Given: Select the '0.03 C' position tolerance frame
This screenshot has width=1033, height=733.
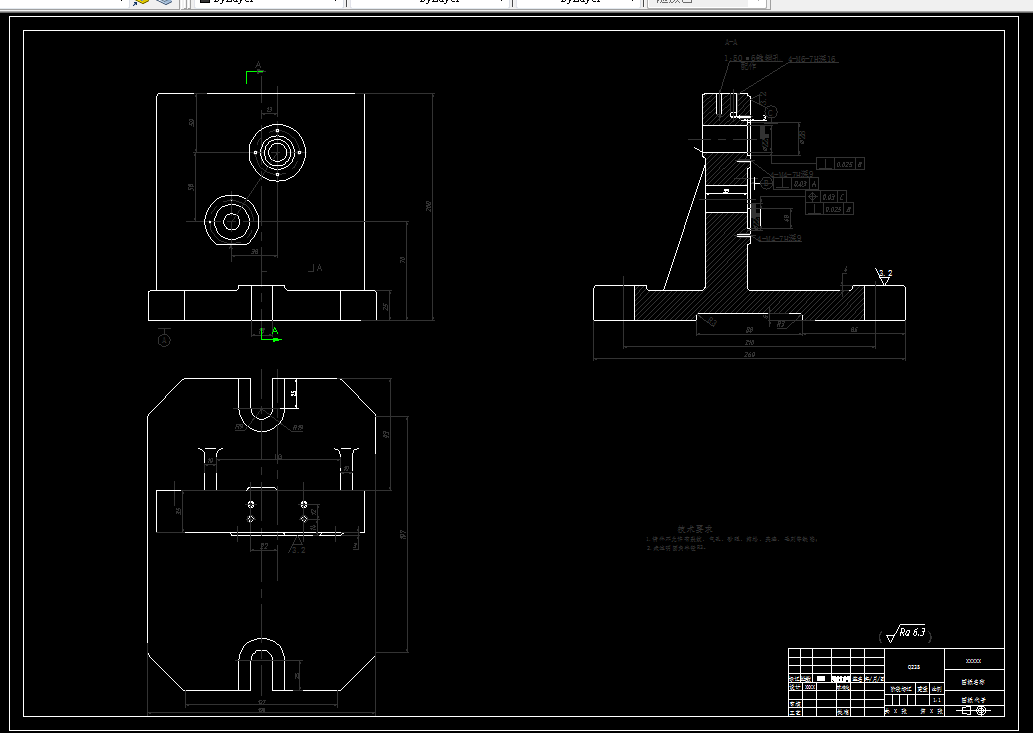Looking at the screenshot, I should coord(826,196).
